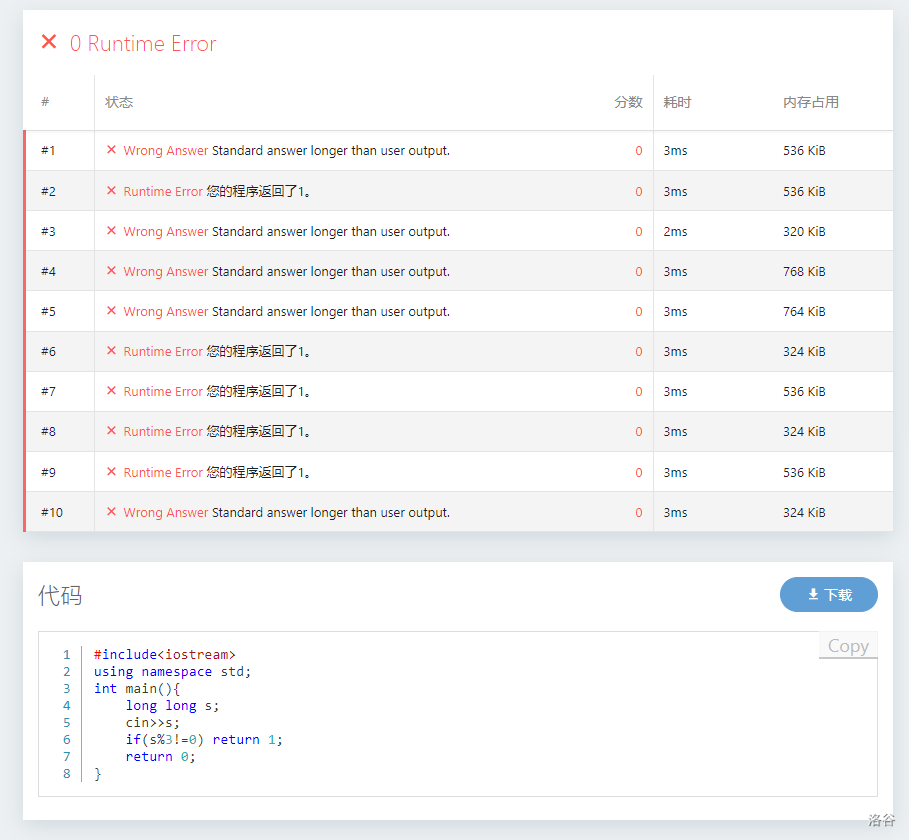The height and width of the screenshot is (840, 909).
Task: Click the 分数 column header
Action: (x=628, y=102)
